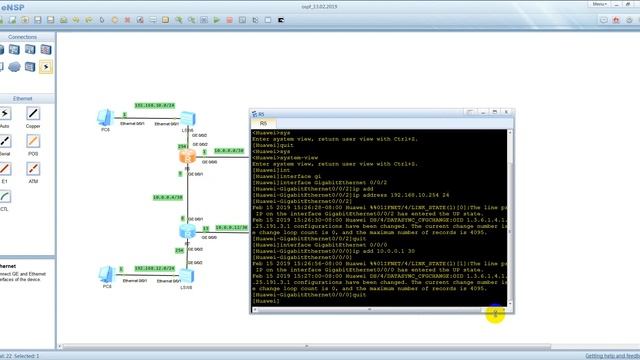Start devices with green play icon

tap(217, 20)
